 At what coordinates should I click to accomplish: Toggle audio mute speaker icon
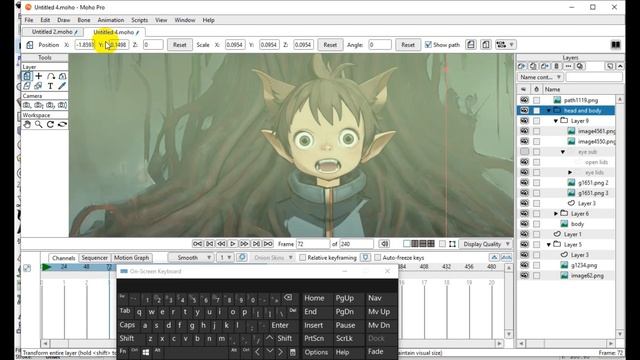coord(384,244)
